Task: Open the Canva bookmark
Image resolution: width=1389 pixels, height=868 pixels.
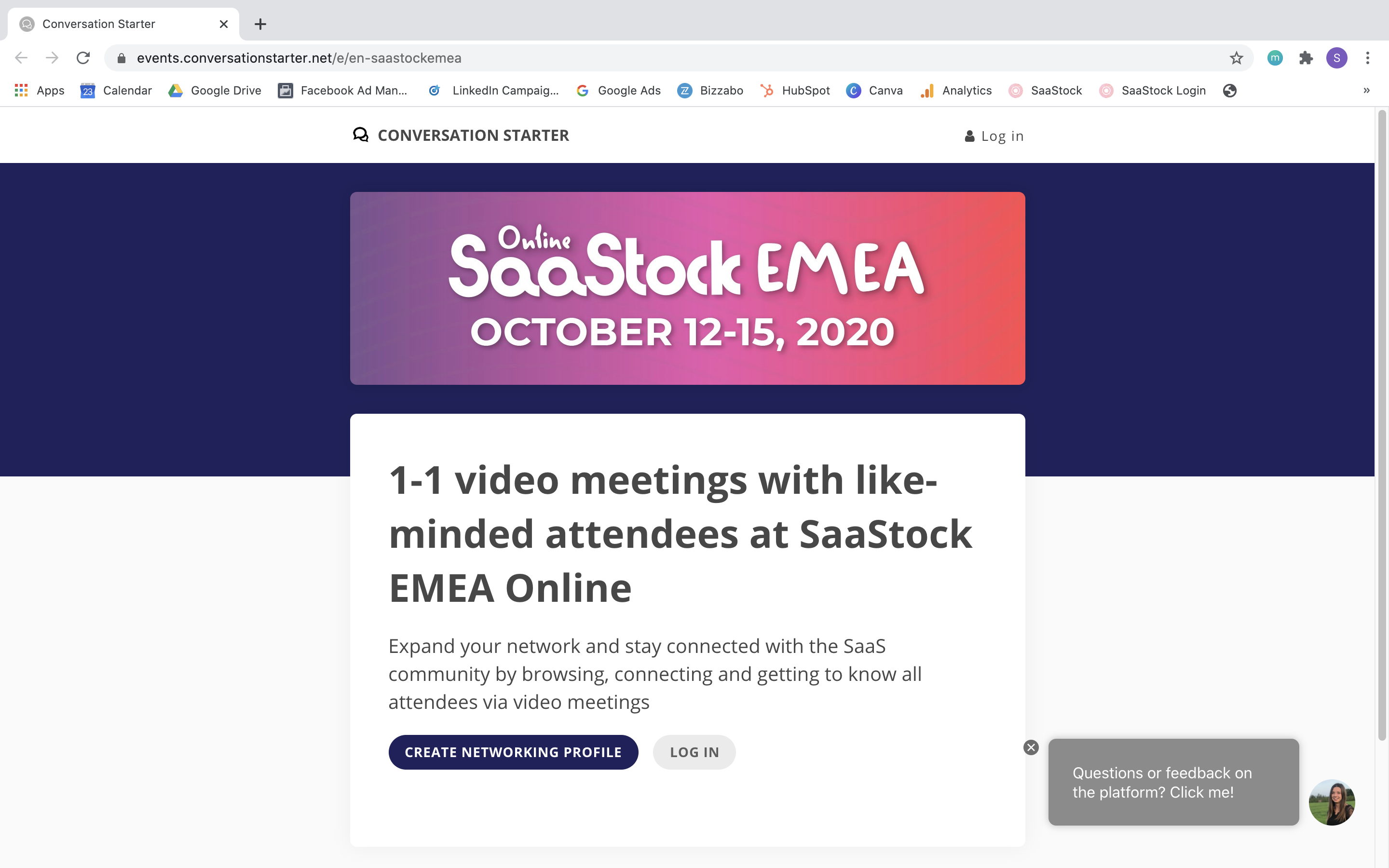Action: tap(874, 91)
